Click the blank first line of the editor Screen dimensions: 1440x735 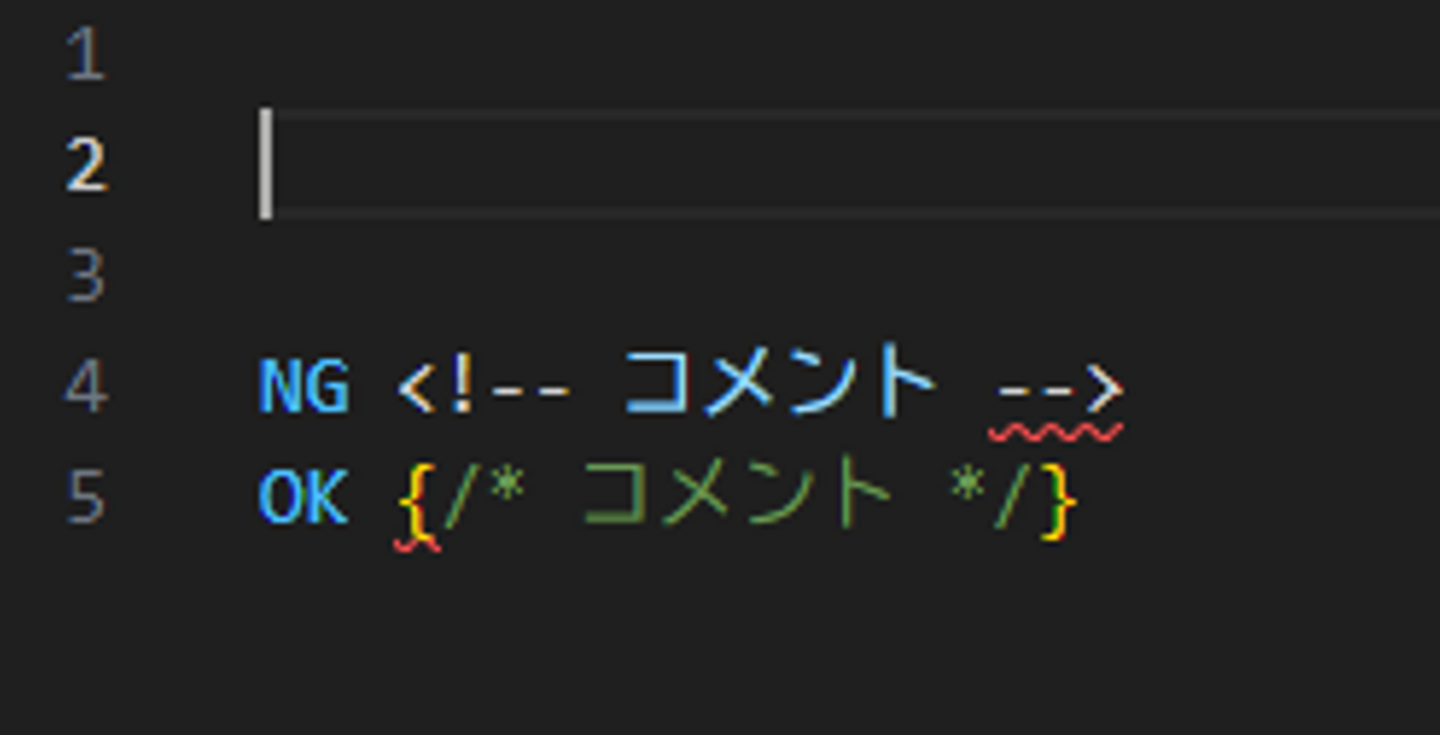click(848, 55)
